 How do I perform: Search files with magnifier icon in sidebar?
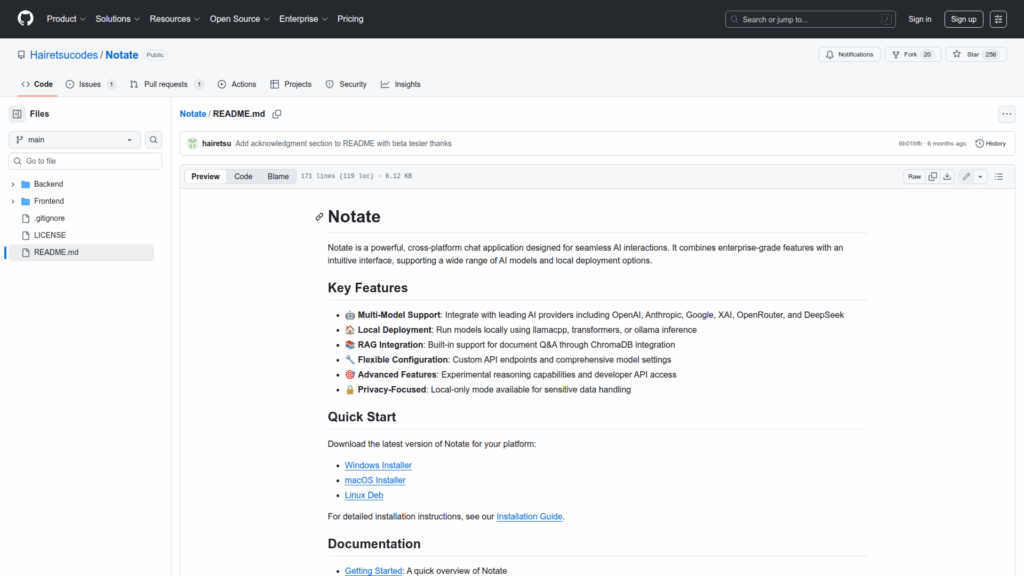click(154, 140)
